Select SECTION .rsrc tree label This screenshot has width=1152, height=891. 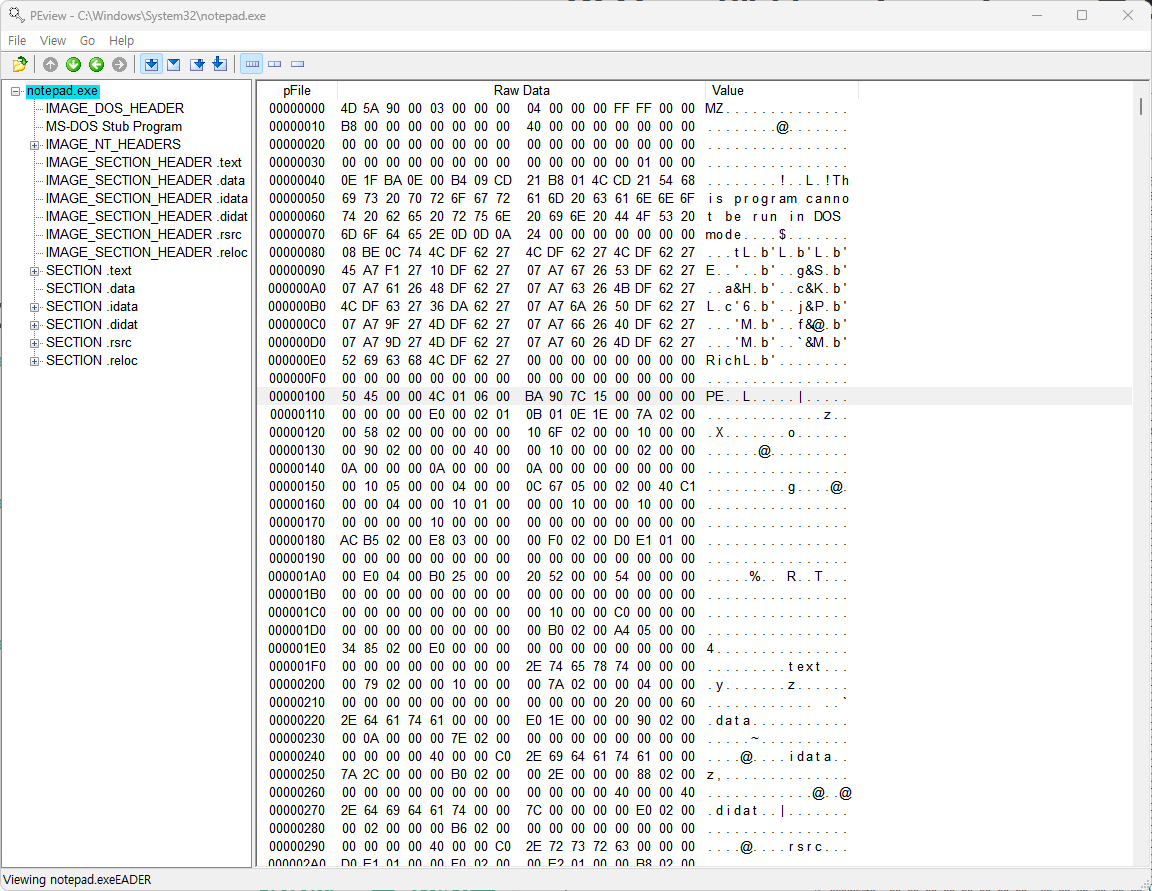click(x=89, y=342)
